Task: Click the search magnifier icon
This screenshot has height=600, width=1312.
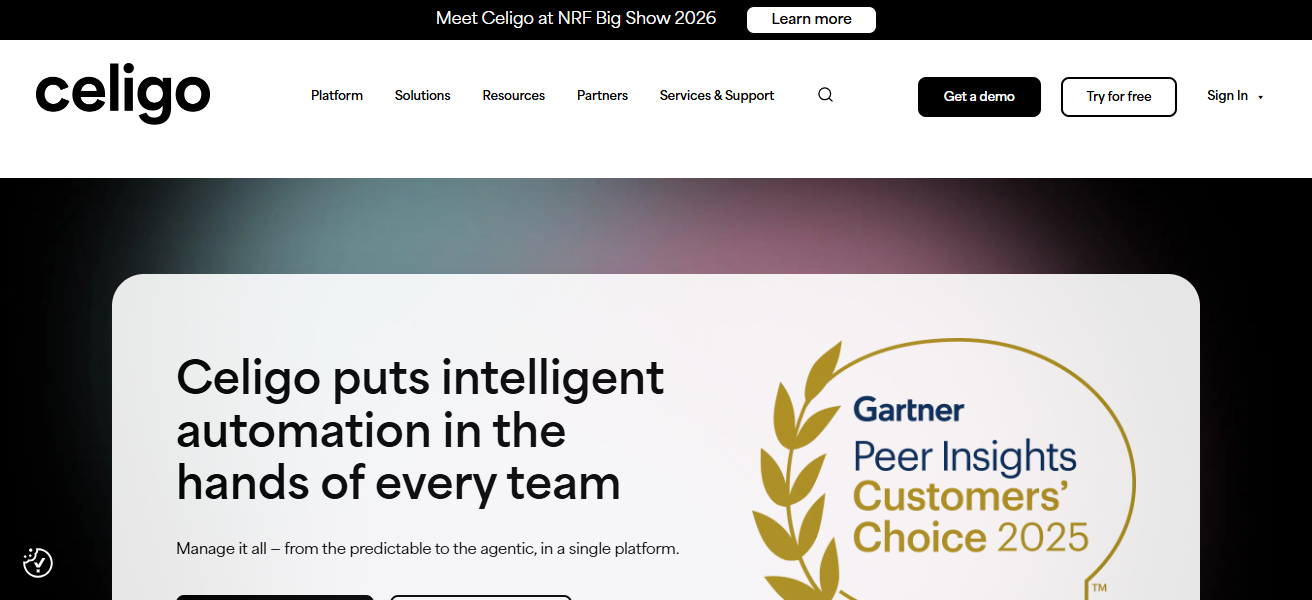Action: [825, 95]
